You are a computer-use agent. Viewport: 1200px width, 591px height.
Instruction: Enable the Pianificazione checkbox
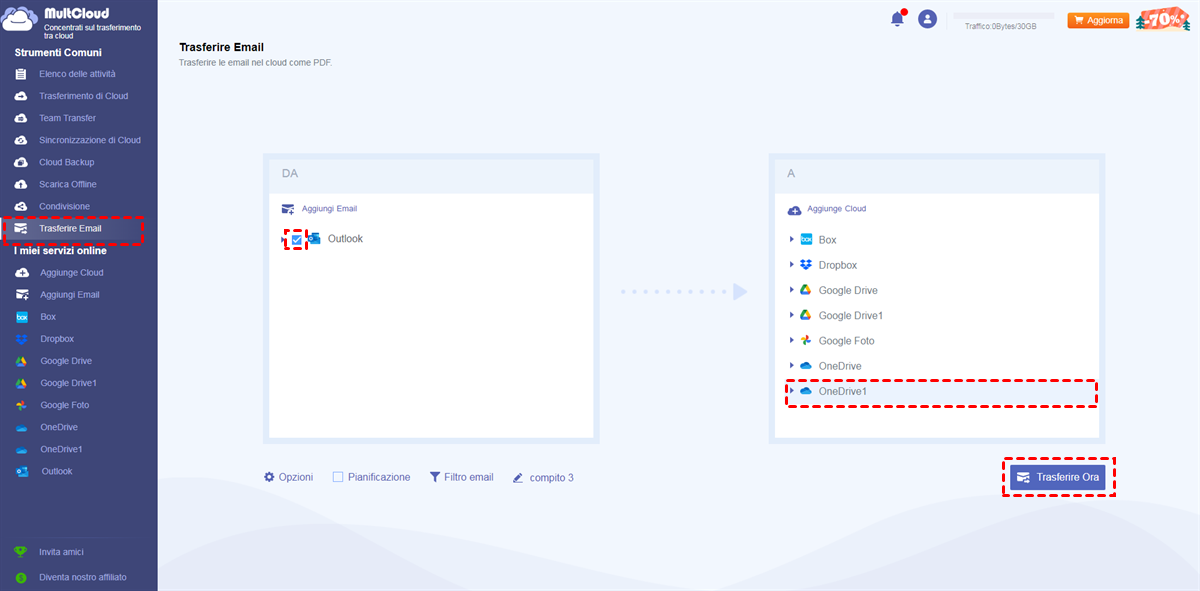338,477
